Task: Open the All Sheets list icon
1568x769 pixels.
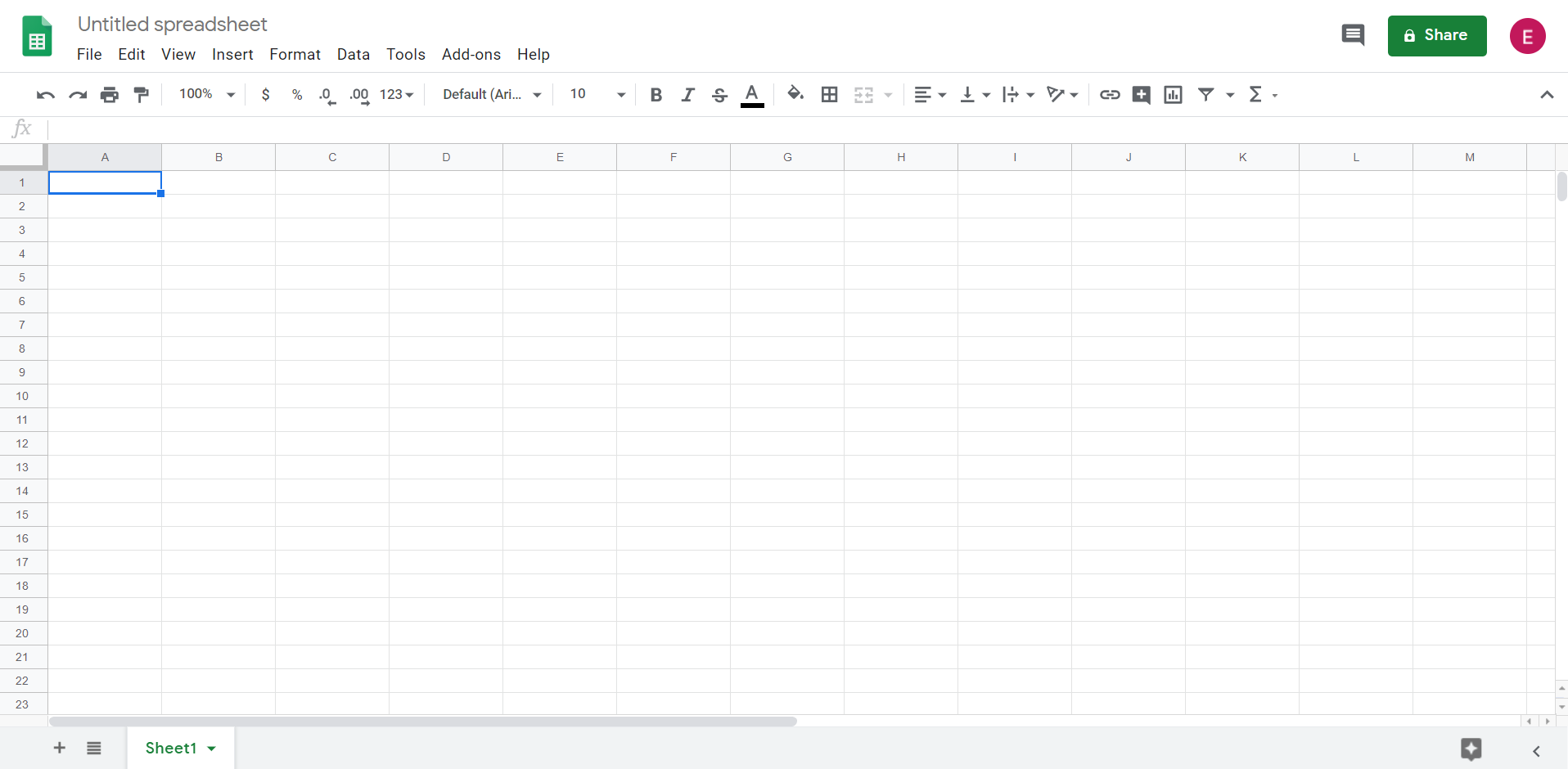Action: click(x=94, y=748)
